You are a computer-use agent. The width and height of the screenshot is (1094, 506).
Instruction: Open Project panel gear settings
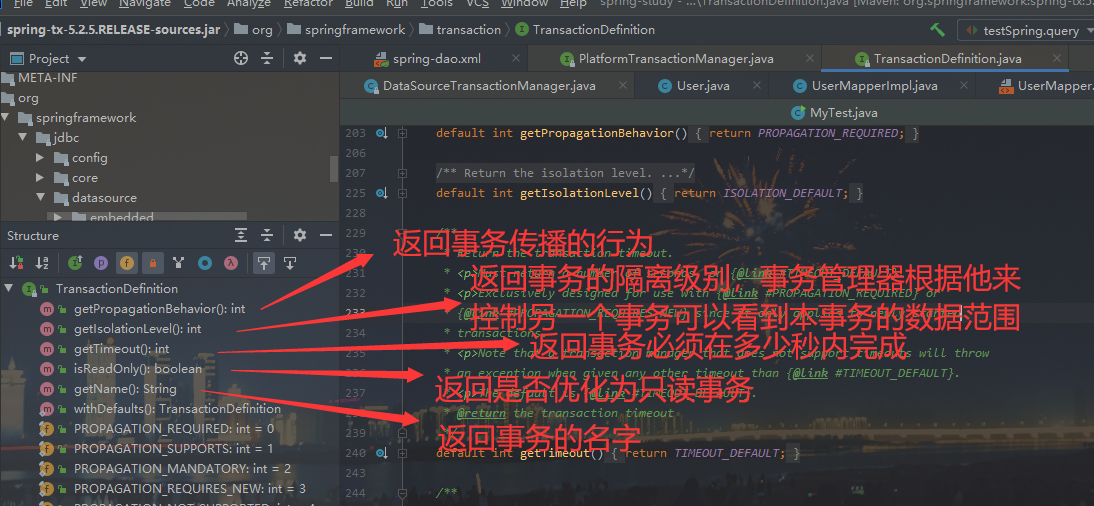coord(299,59)
